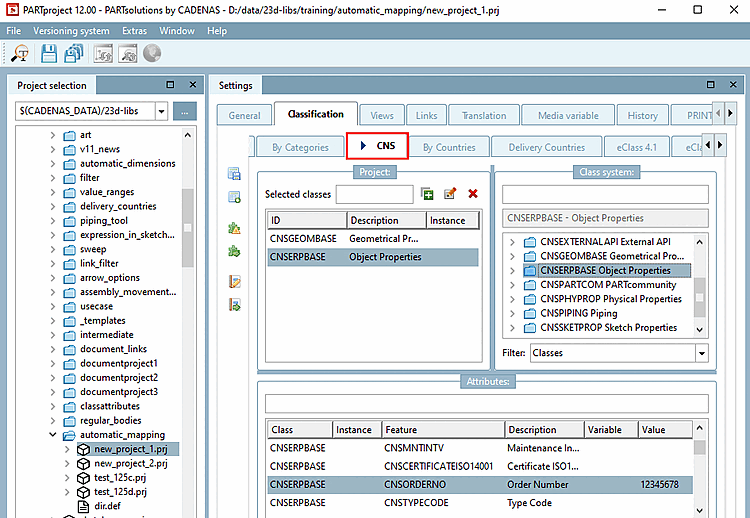The image size is (750, 518).
Task: Open the CADENAS_DATA path dropdown
Action: coord(161,111)
